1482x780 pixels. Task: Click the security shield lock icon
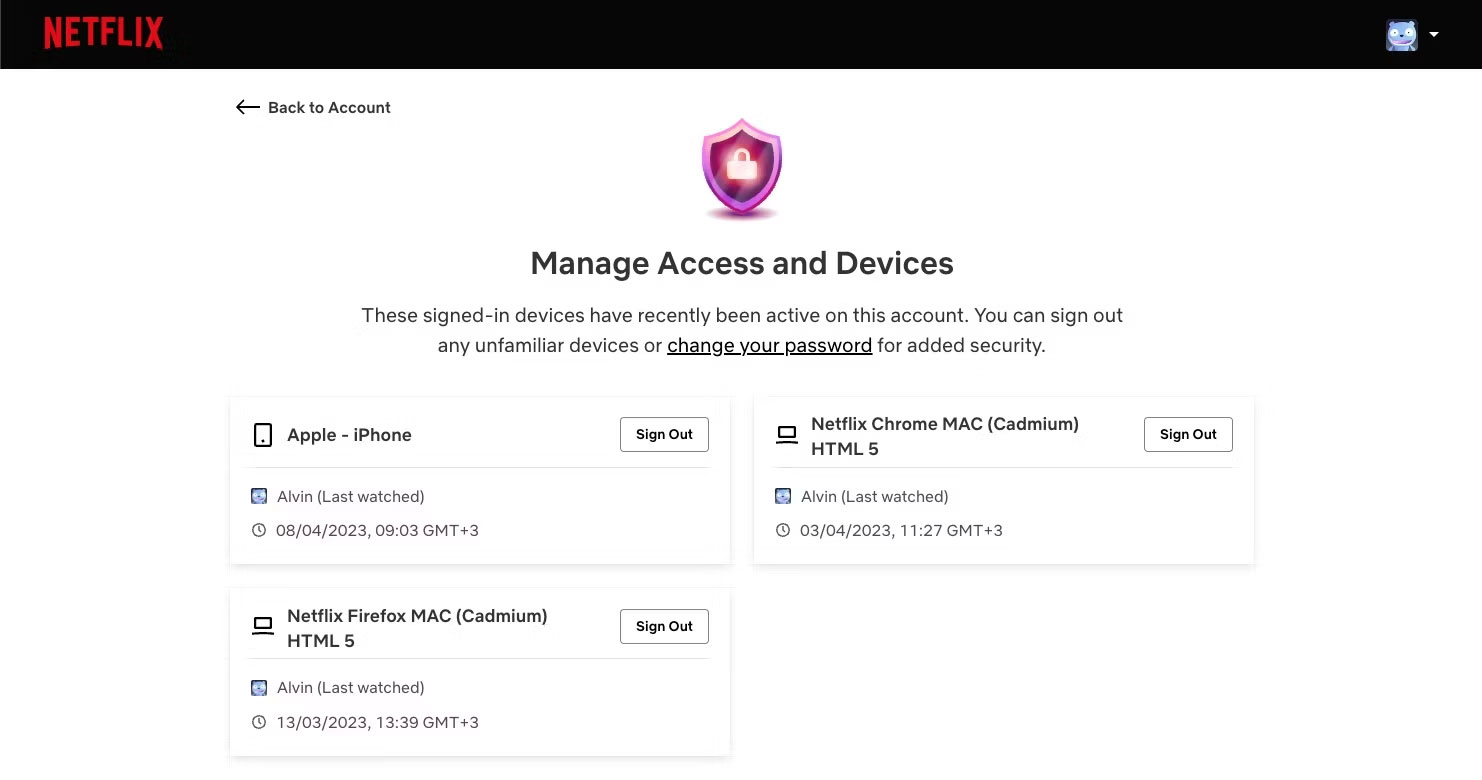tap(741, 168)
